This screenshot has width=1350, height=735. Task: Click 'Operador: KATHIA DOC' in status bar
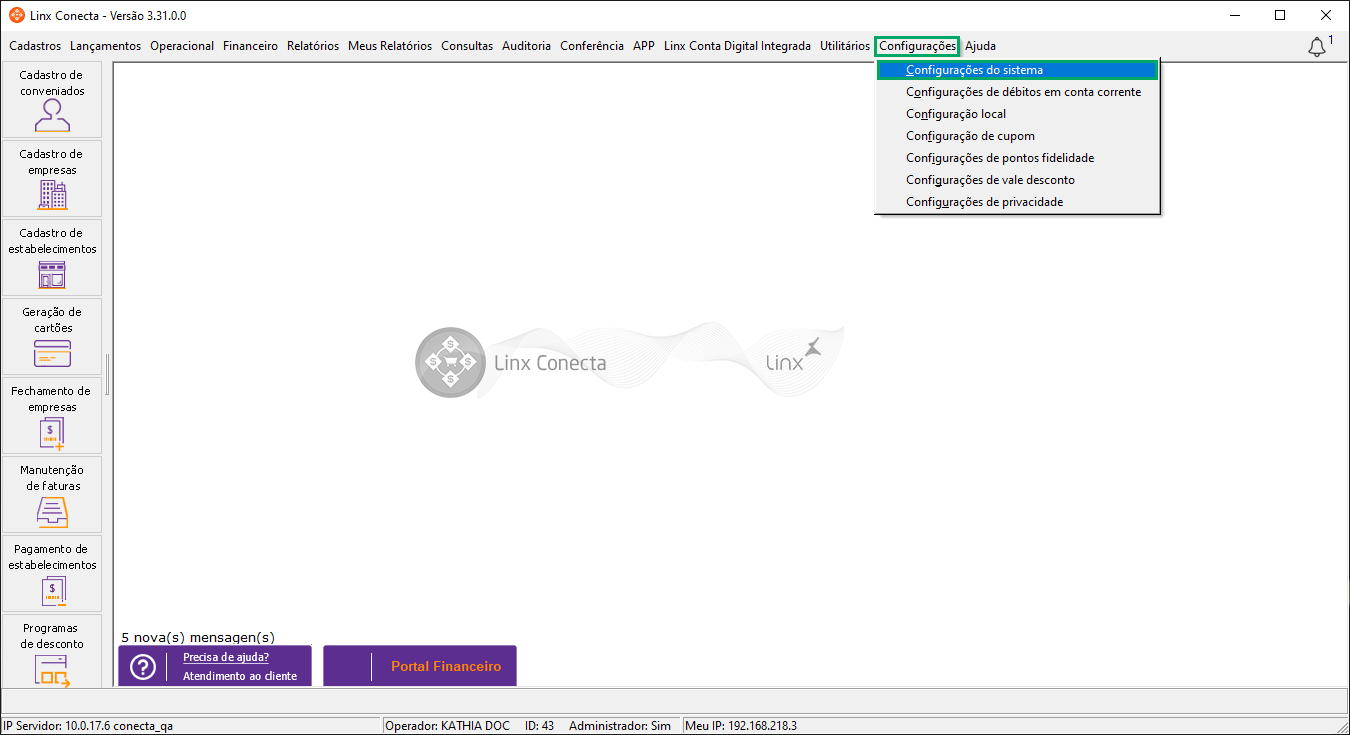pyautogui.click(x=449, y=726)
